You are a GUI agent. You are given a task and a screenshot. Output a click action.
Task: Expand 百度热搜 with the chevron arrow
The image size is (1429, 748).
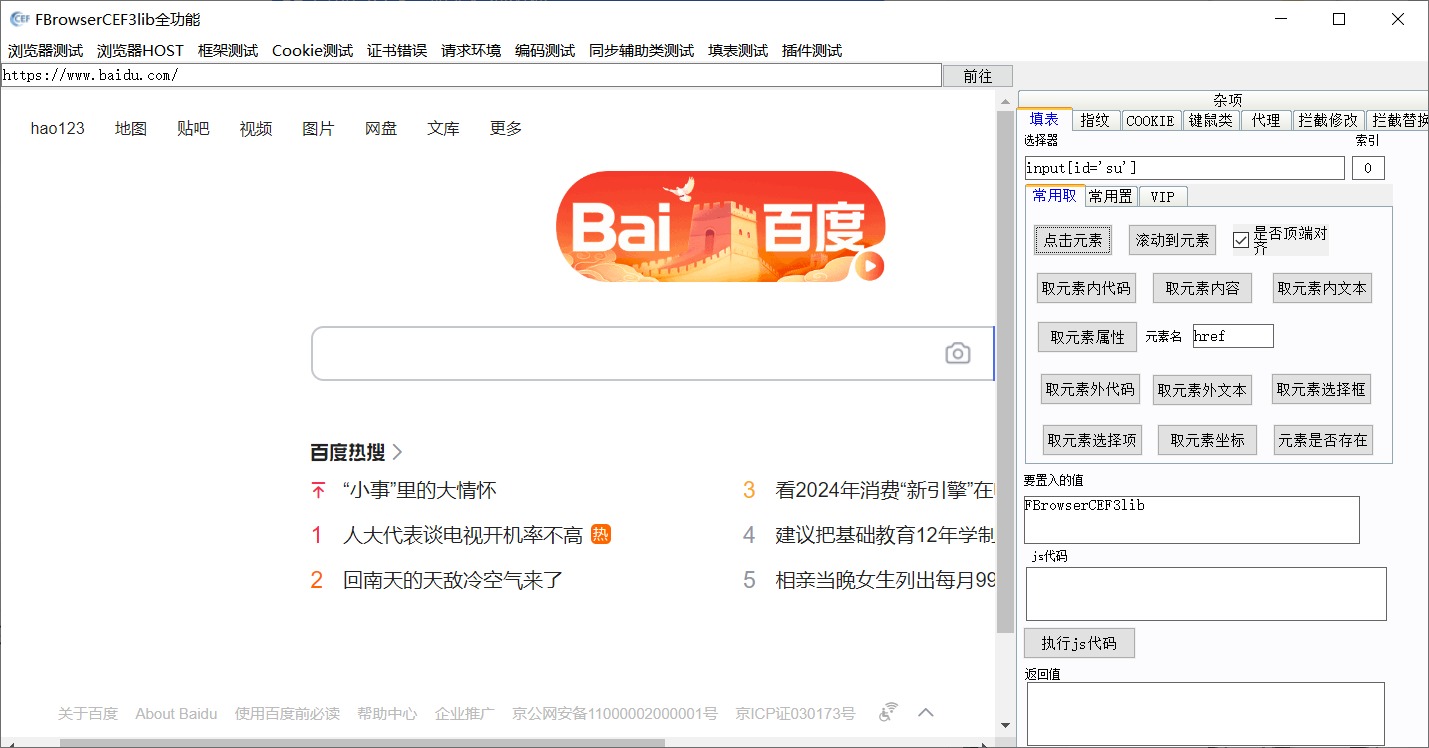pyautogui.click(x=397, y=452)
